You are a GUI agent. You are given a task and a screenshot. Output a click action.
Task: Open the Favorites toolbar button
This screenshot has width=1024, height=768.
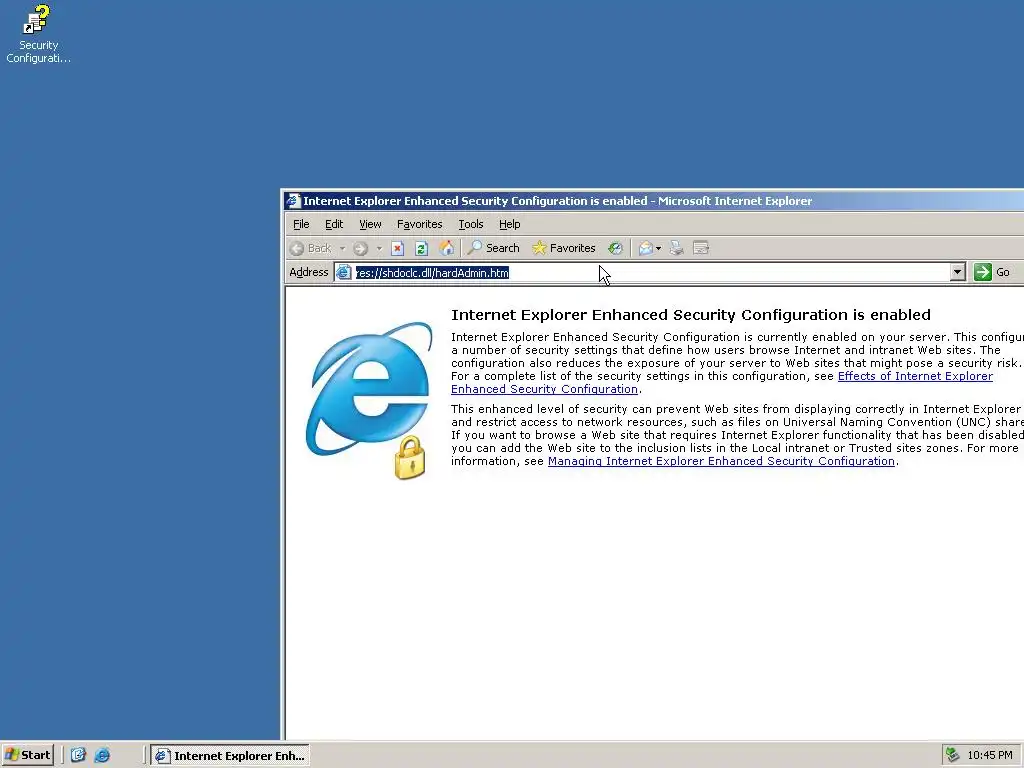pos(564,248)
